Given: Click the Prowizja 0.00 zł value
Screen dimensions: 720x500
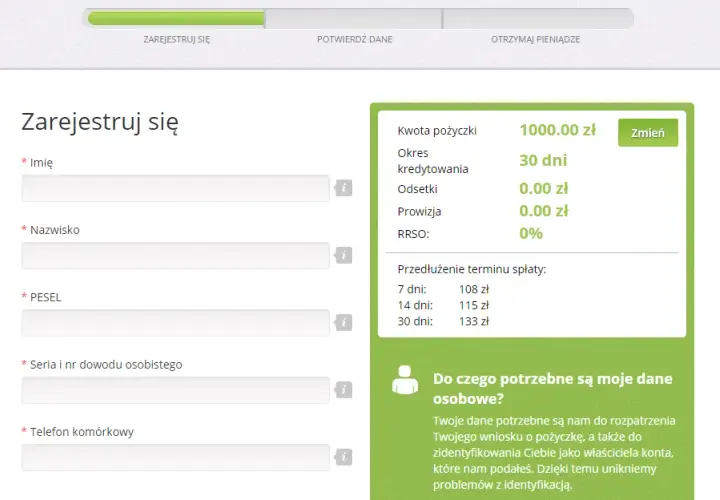Looking at the screenshot, I should (544, 211).
